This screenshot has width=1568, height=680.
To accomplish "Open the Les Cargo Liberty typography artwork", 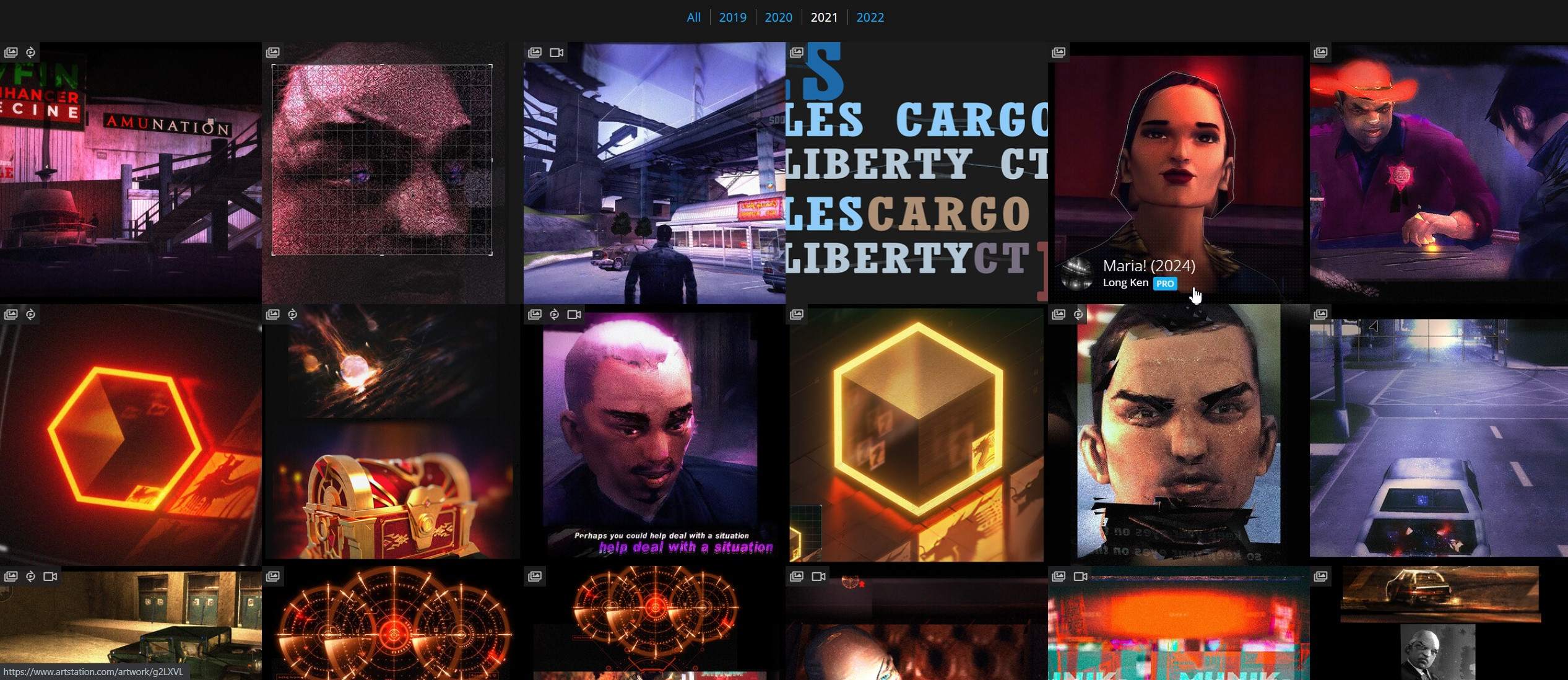I will pos(916,173).
